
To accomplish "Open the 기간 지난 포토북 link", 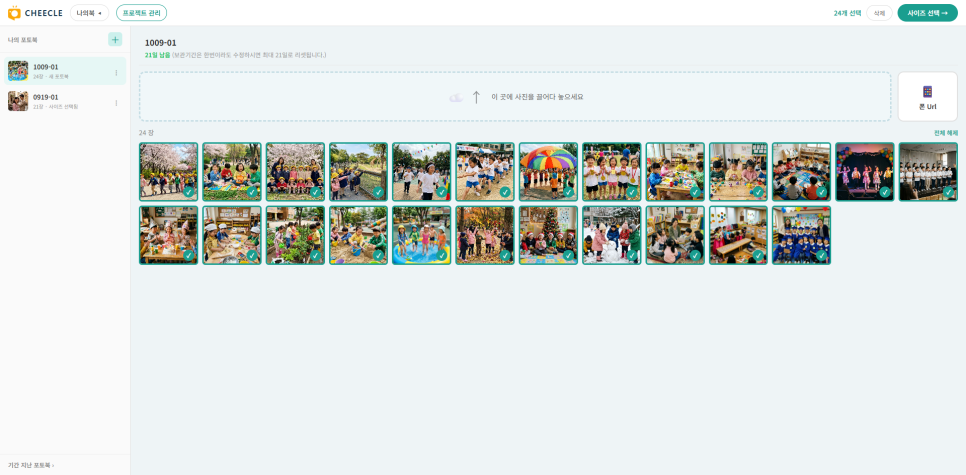I will coord(31,465).
